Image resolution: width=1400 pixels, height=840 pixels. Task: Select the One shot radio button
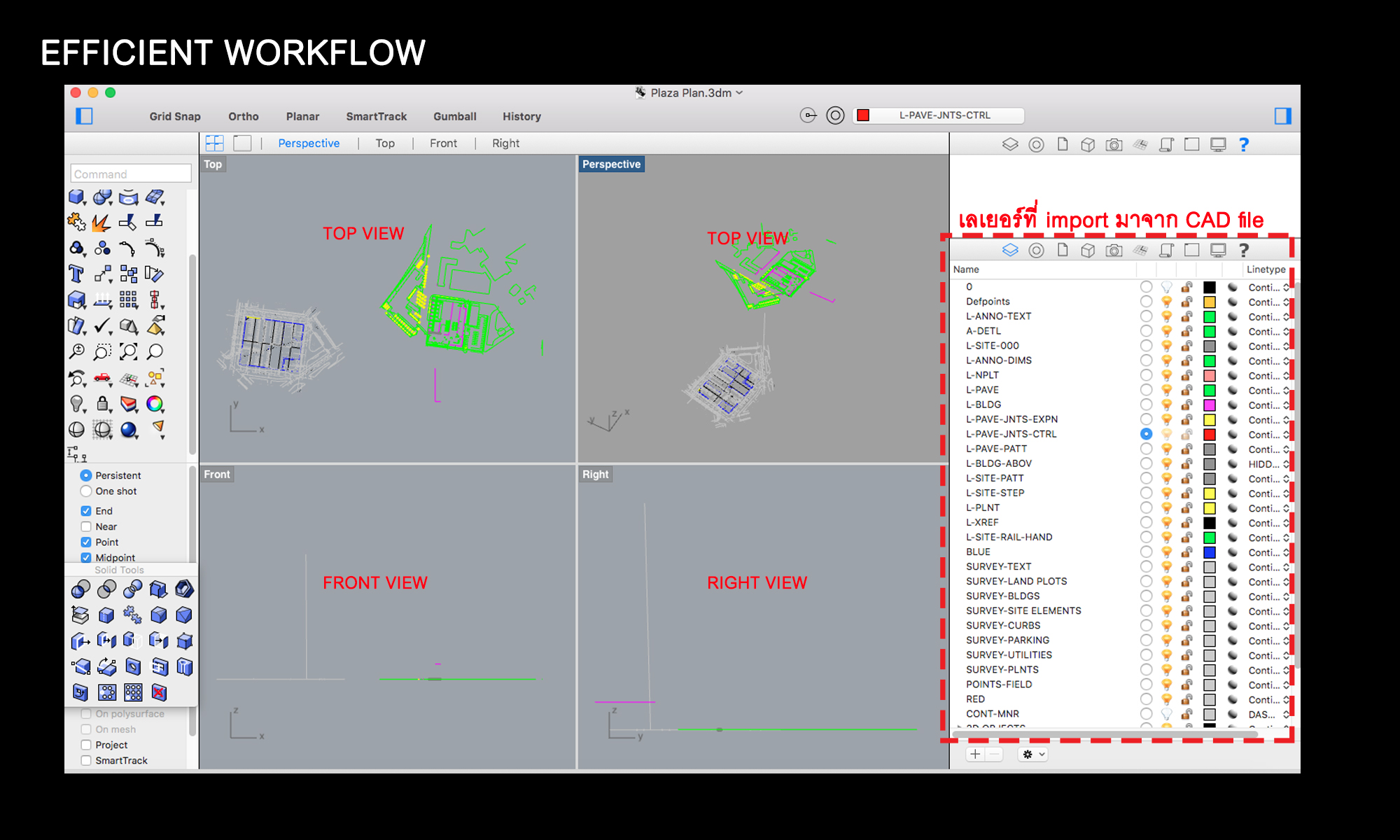coord(86,491)
